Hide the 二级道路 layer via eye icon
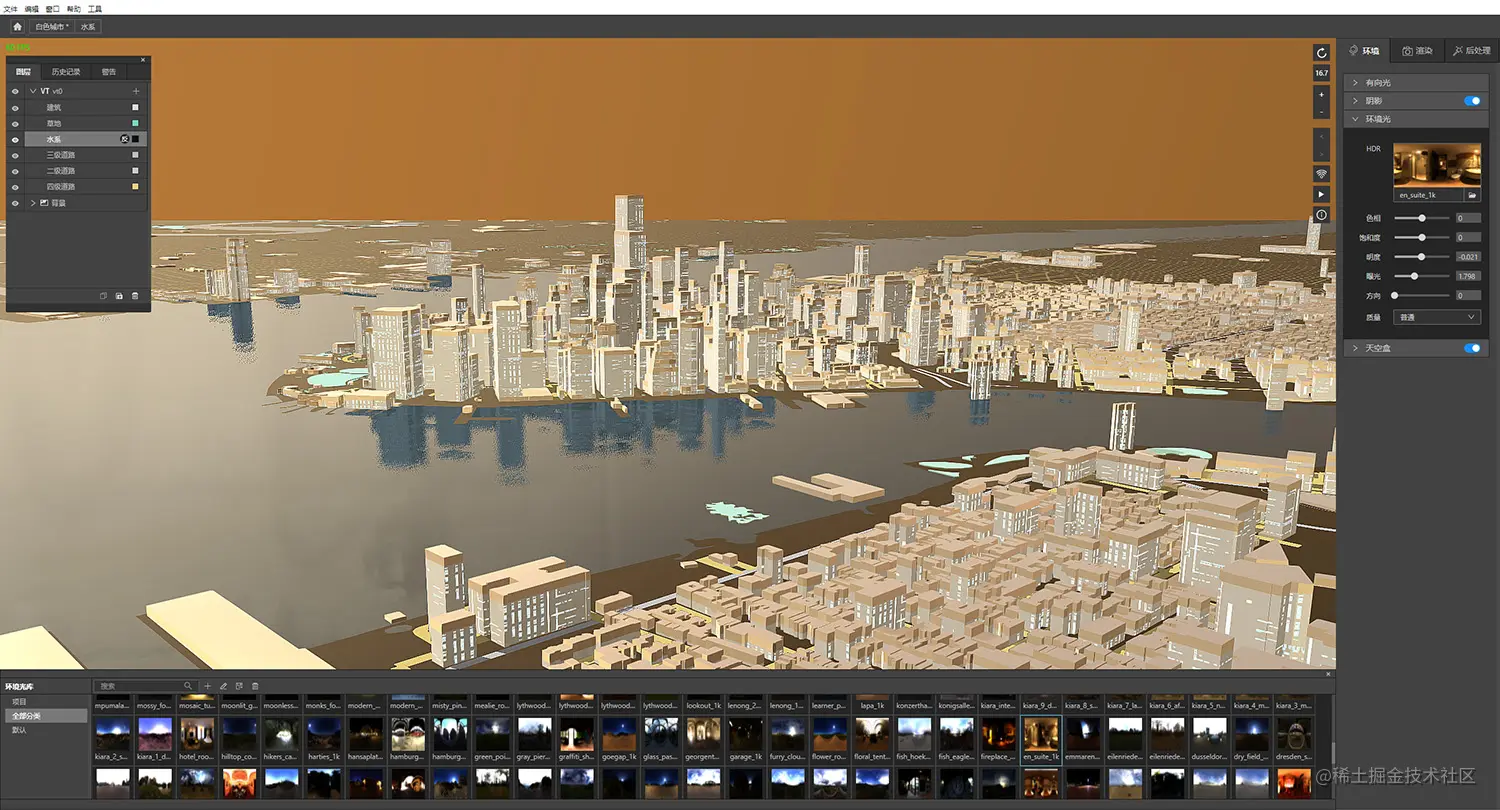The height and width of the screenshot is (810, 1500). tap(15, 171)
